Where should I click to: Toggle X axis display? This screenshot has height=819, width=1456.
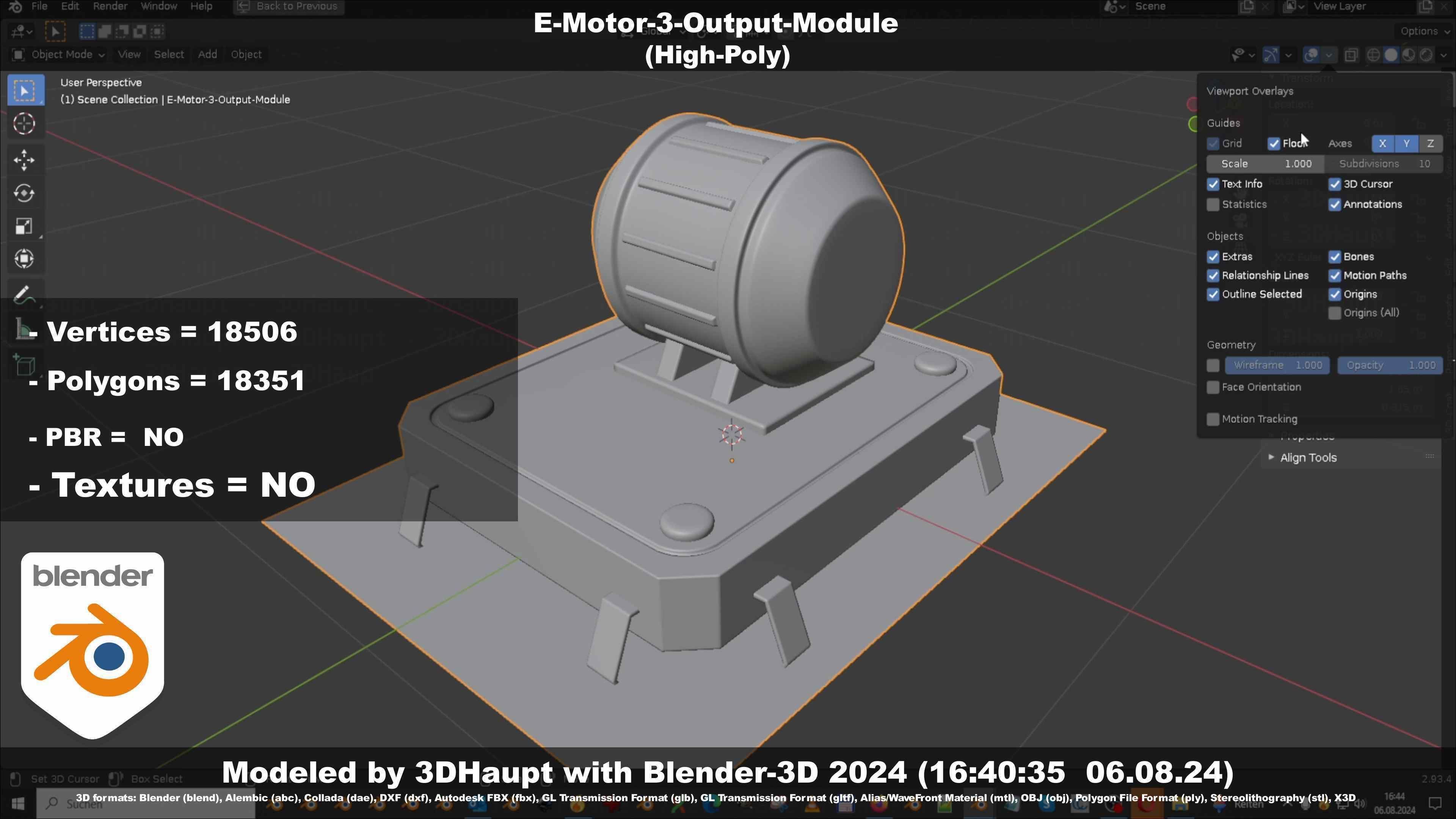(1382, 144)
